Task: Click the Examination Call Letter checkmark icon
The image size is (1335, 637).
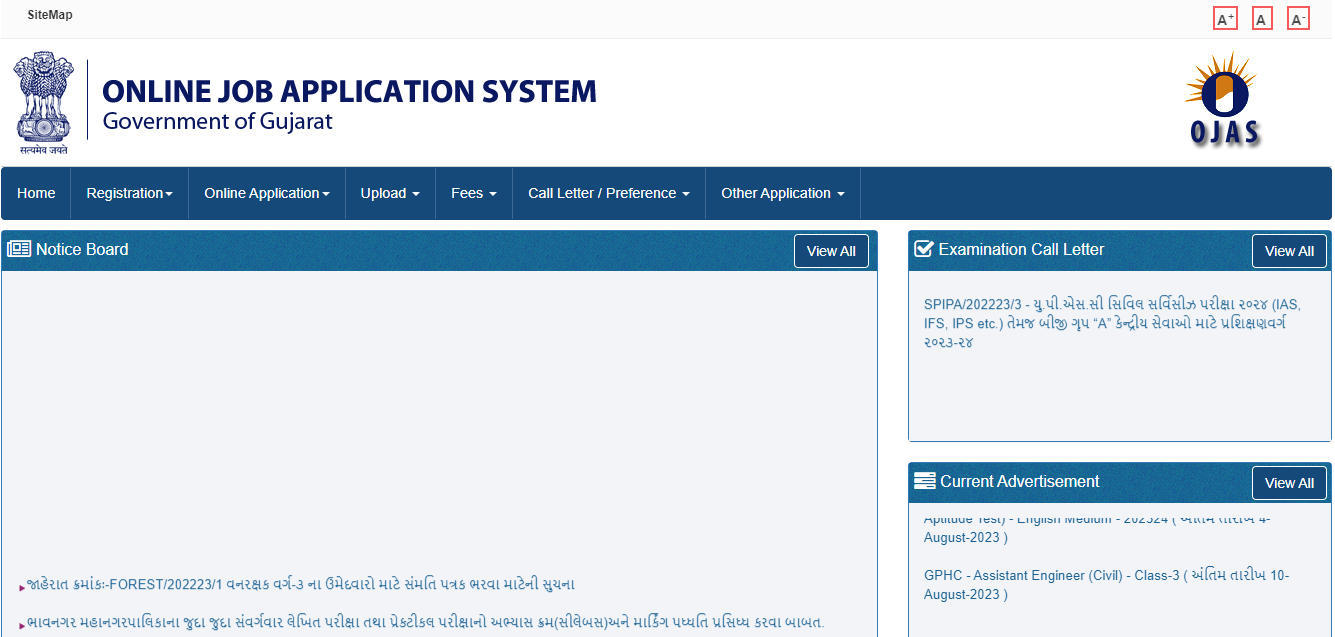Action: pyautogui.click(x=924, y=249)
